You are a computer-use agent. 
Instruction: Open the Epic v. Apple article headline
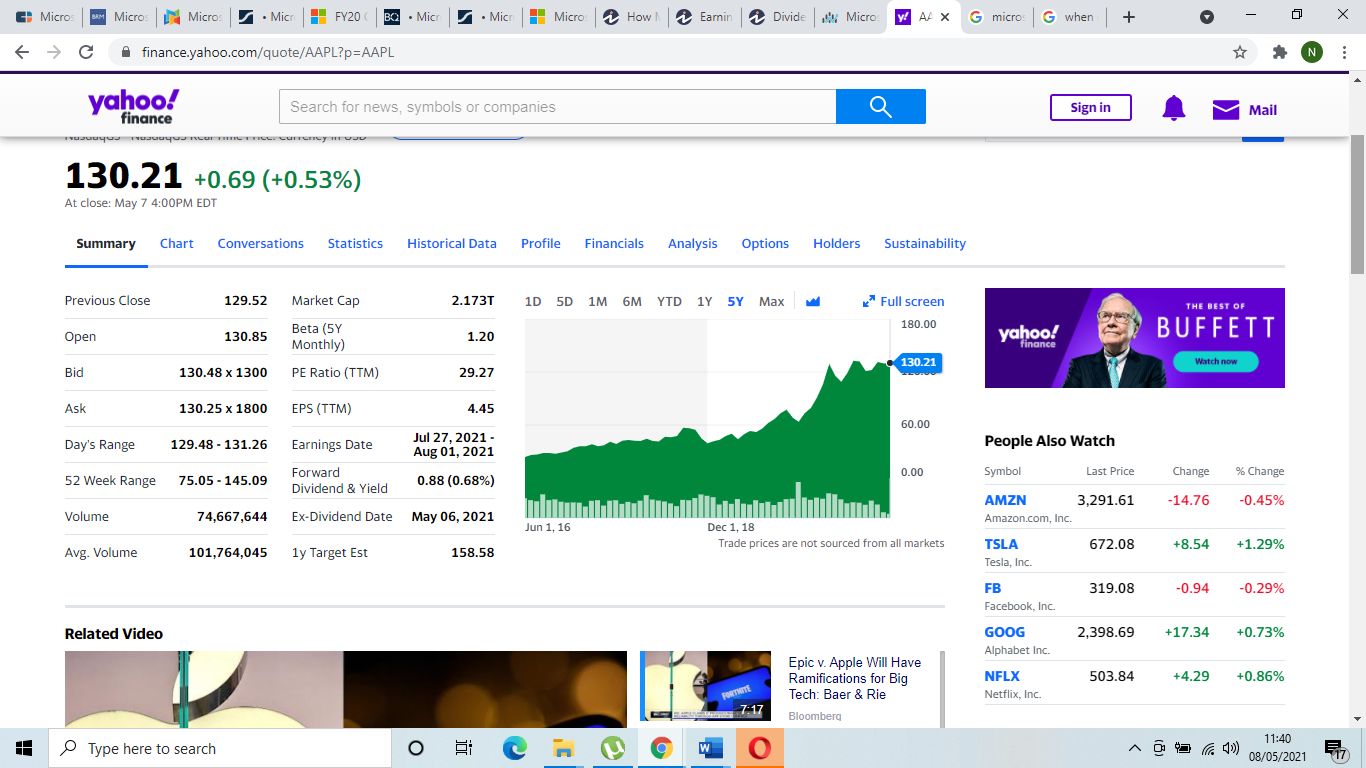(x=855, y=678)
